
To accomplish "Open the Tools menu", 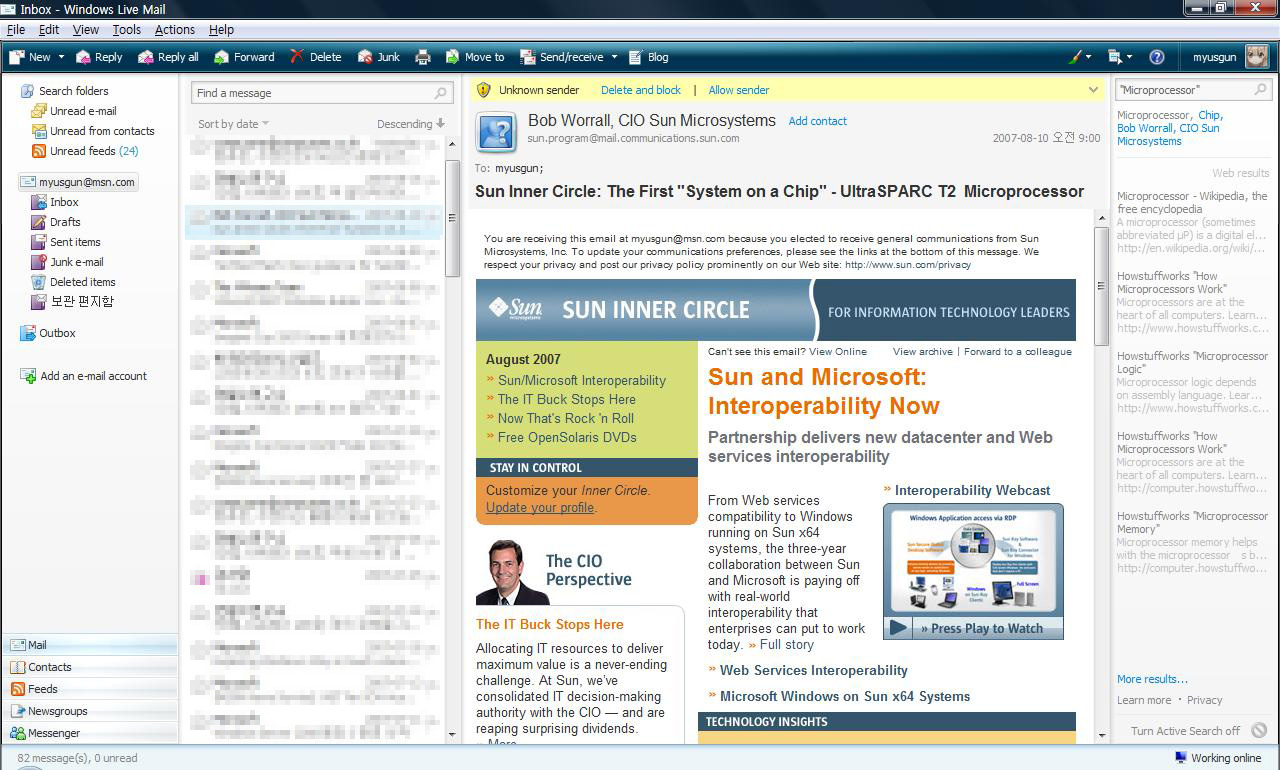I will tap(127, 30).
